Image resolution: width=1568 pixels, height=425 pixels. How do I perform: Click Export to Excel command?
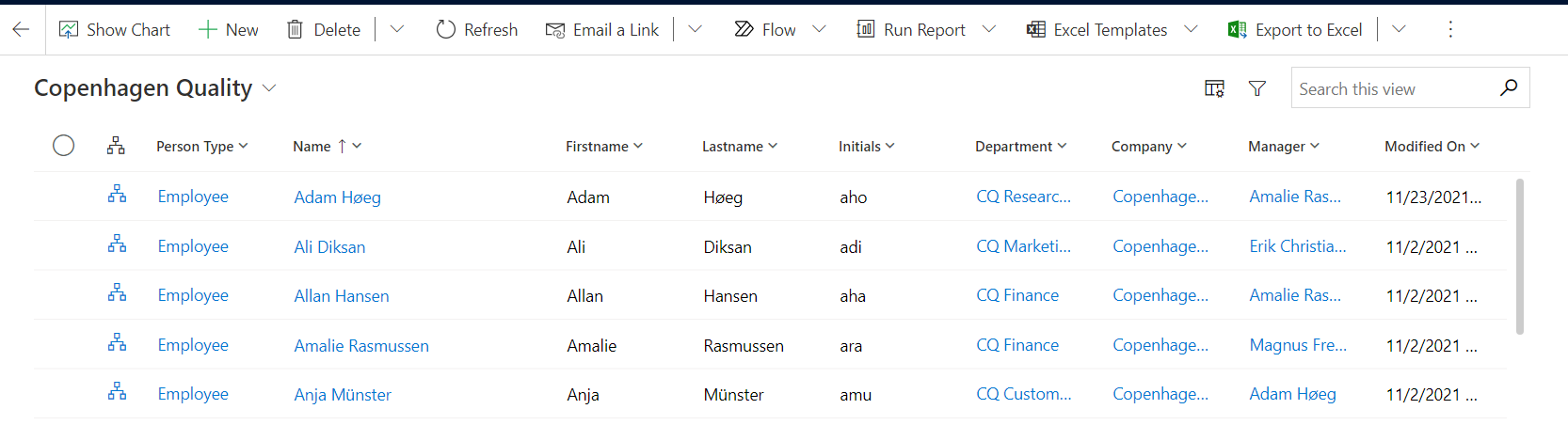tap(1295, 30)
